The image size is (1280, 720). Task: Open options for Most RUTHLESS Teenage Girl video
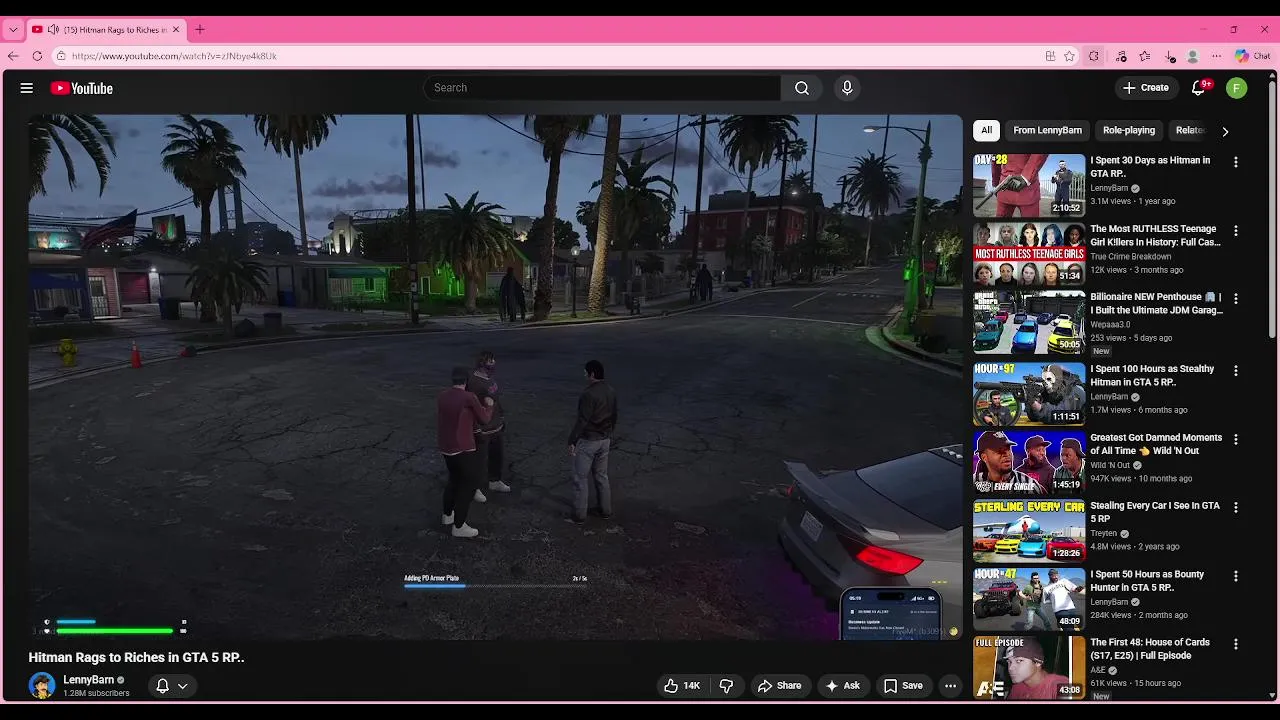pyautogui.click(x=1236, y=230)
